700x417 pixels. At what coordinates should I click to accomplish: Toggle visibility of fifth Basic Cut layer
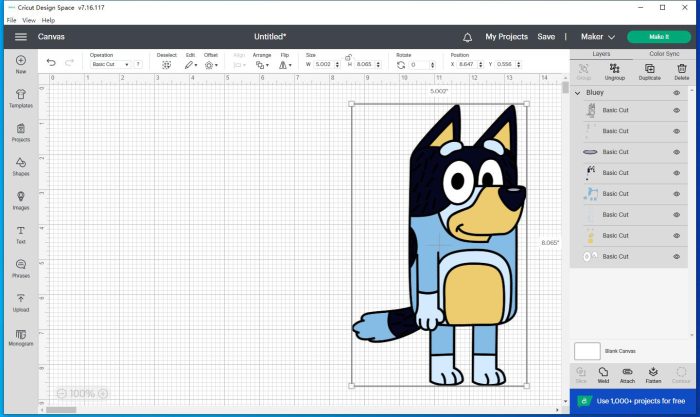point(677,194)
